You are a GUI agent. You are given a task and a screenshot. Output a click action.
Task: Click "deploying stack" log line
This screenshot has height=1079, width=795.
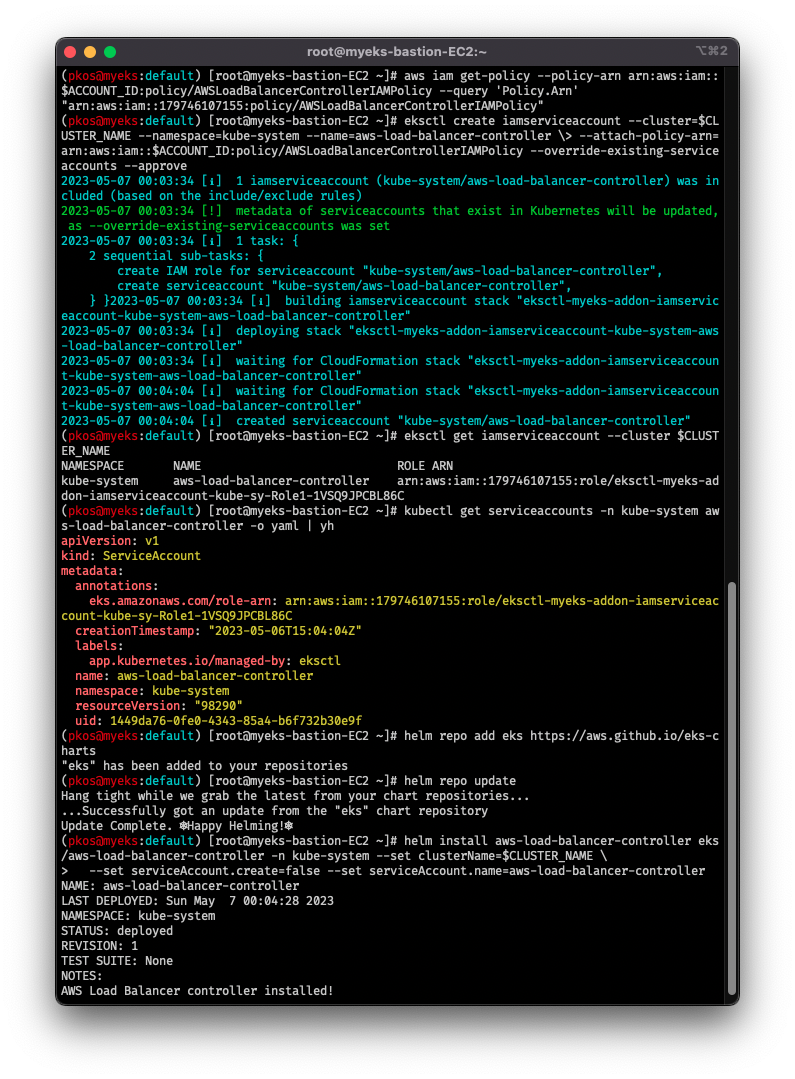tap(390, 339)
